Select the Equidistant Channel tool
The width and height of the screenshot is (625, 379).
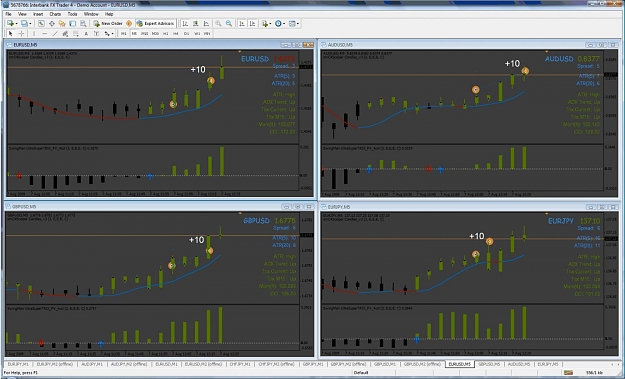tap(65, 33)
